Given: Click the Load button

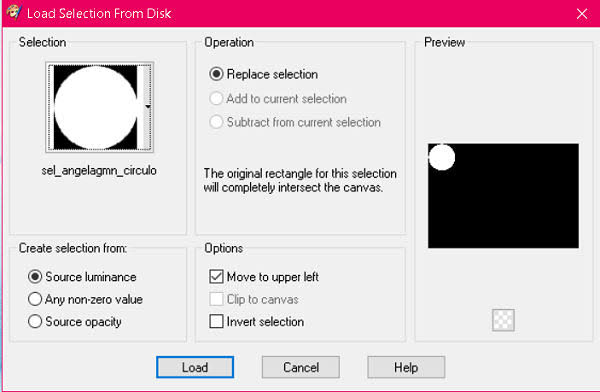Looking at the screenshot, I should coord(195,367).
